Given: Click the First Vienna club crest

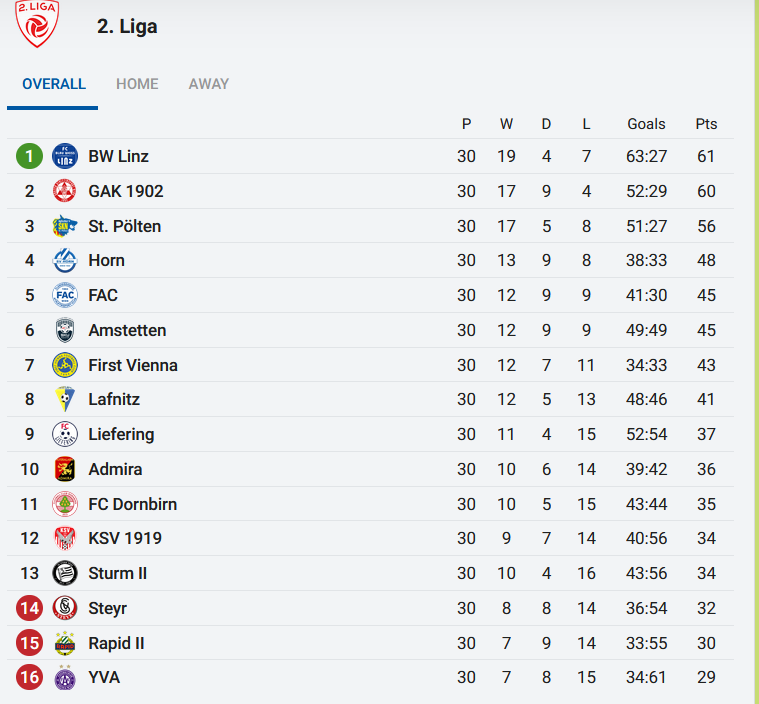Looking at the screenshot, I should [x=65, y=365].
